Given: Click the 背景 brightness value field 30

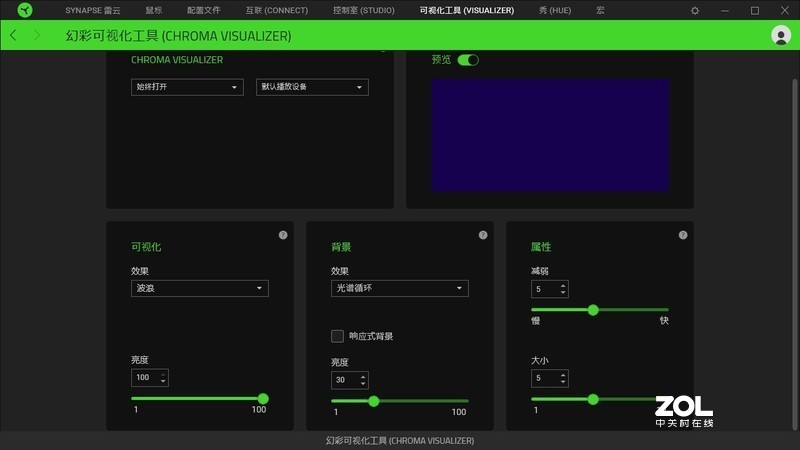Looking at the screenshot, I should (350, 380).
